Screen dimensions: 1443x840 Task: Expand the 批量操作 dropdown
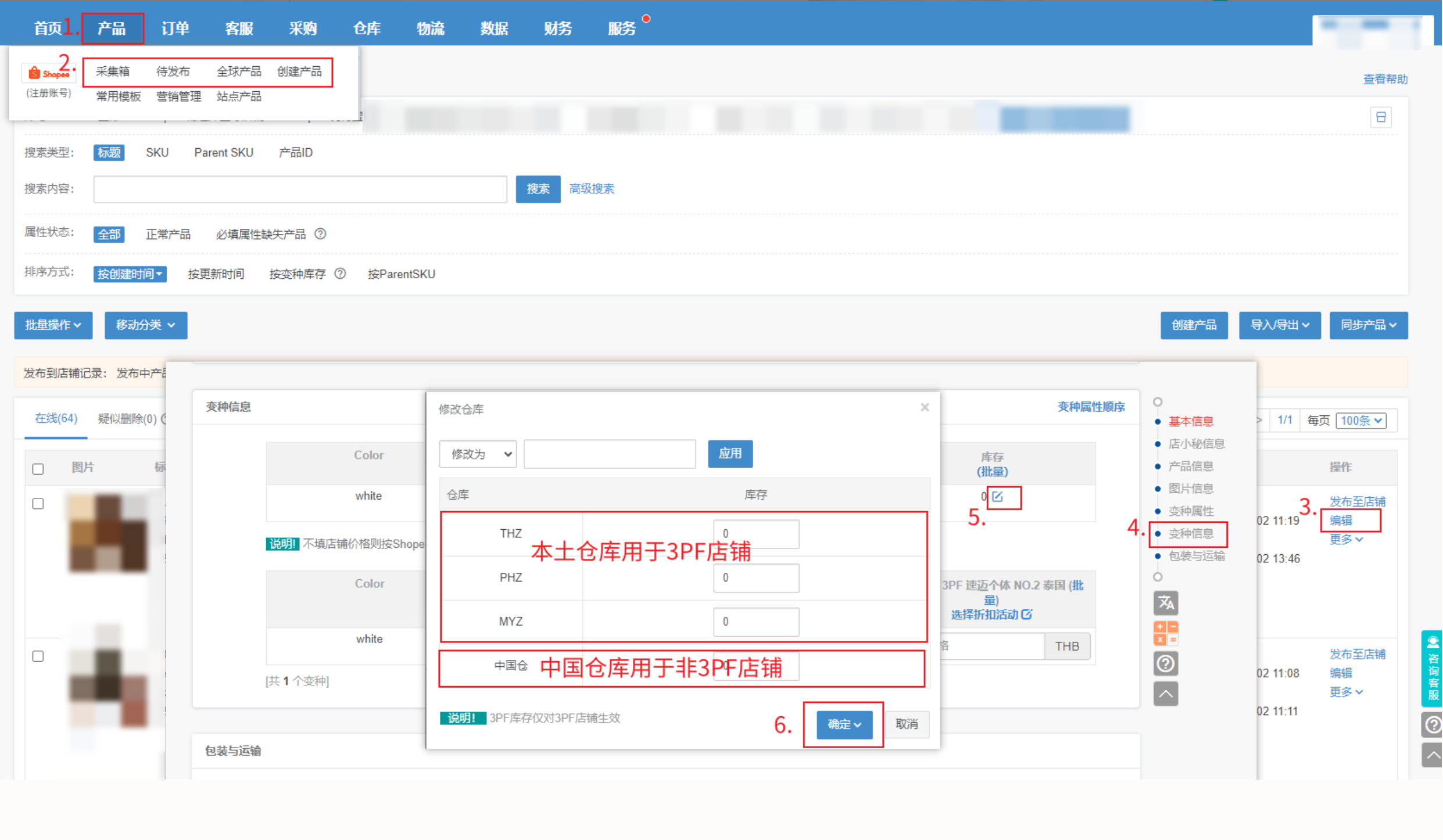tap(53, 325)
